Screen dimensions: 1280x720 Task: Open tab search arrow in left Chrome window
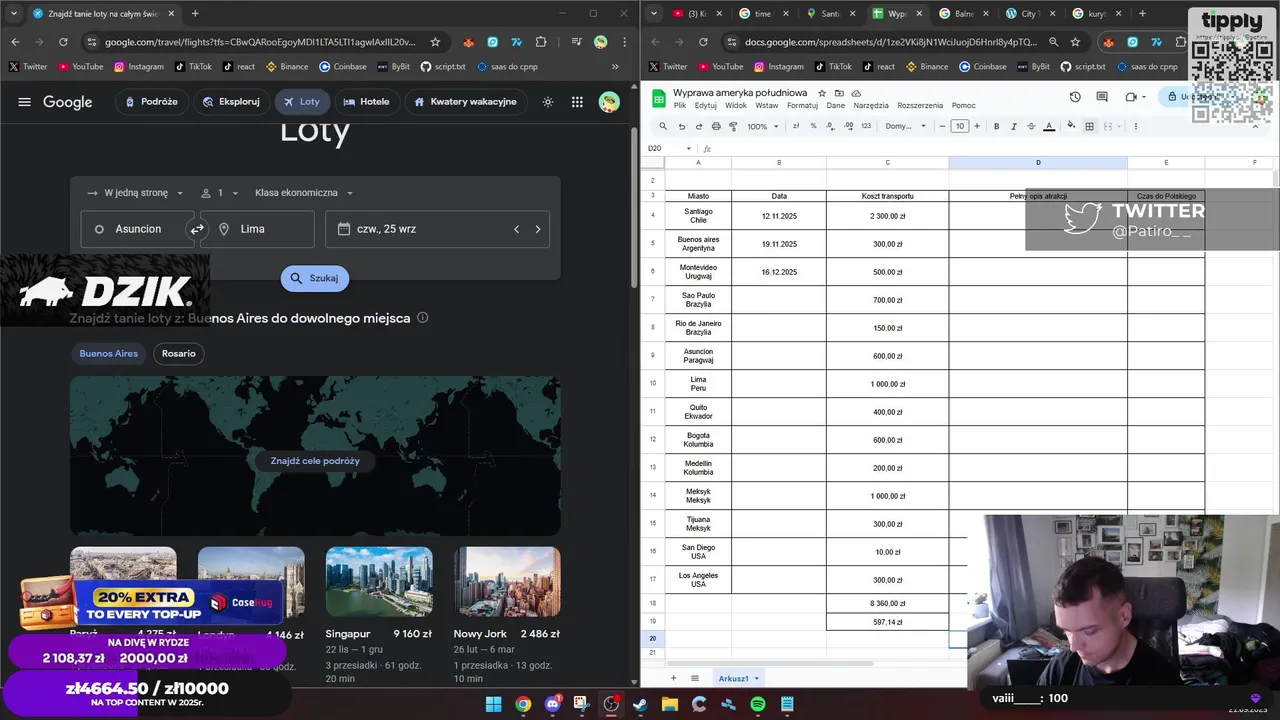click(14, 13)
